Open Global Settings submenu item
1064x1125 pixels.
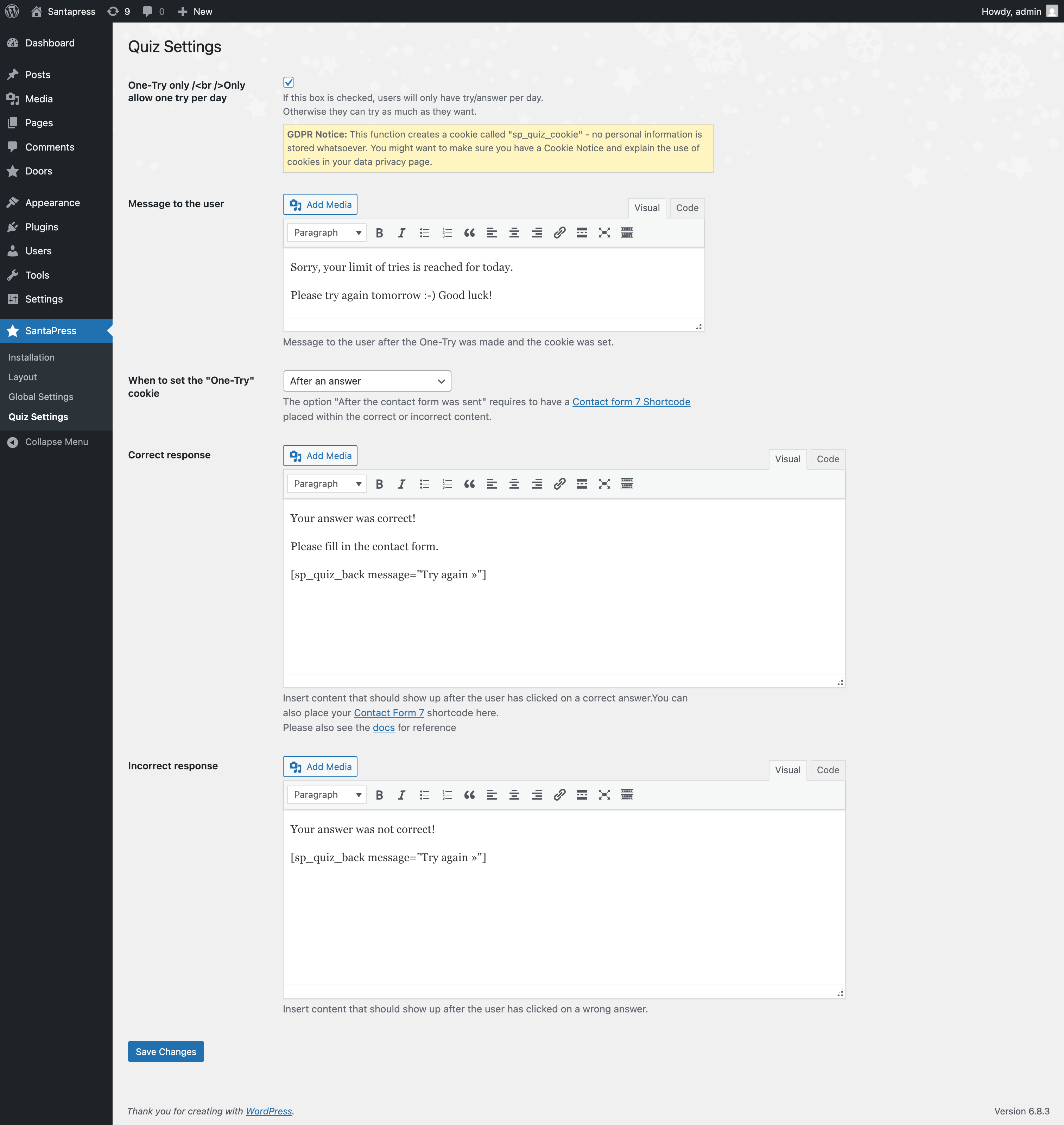coord(41,397)
